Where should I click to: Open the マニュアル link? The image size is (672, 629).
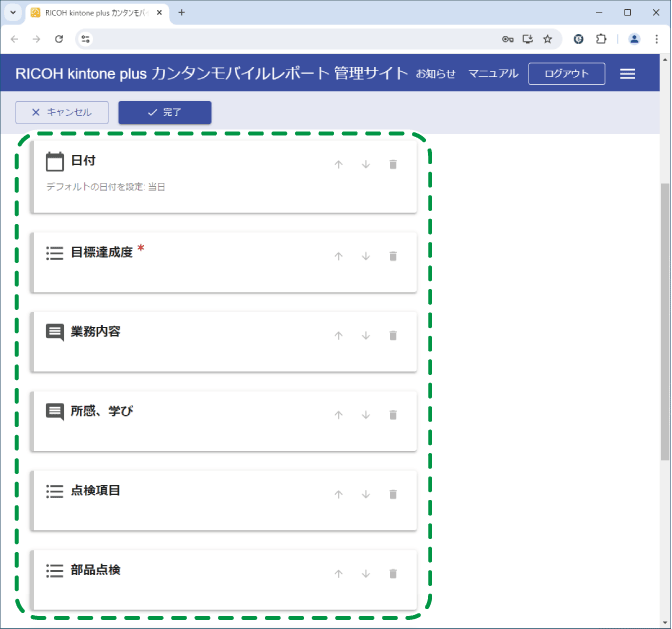tap(493, 74)
